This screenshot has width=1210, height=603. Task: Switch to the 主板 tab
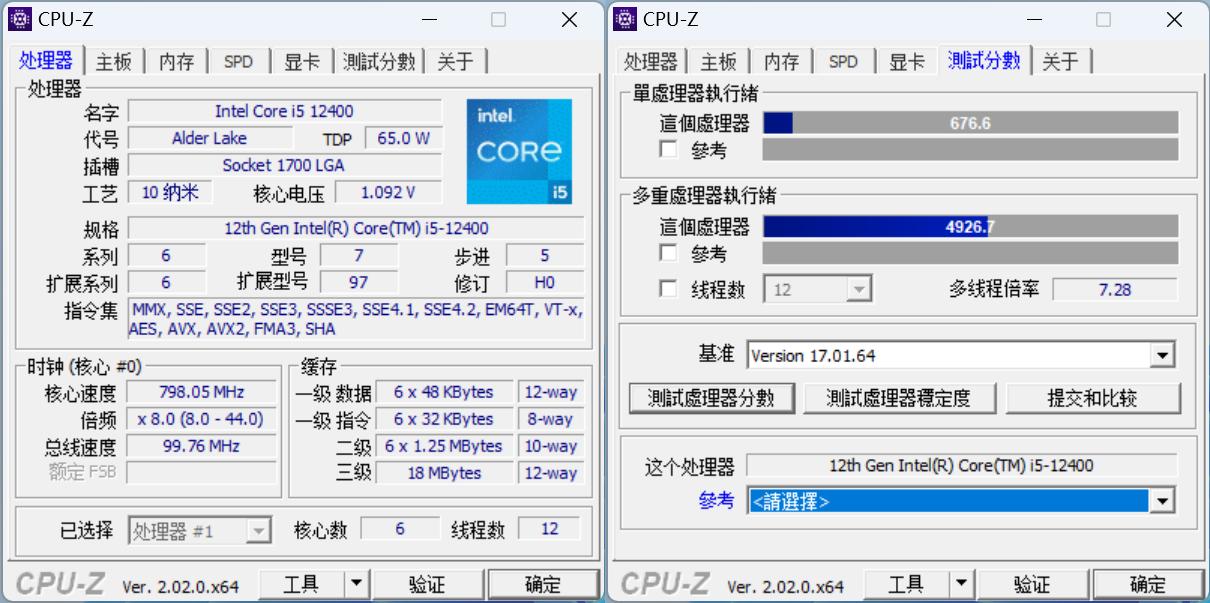point(113,61)
